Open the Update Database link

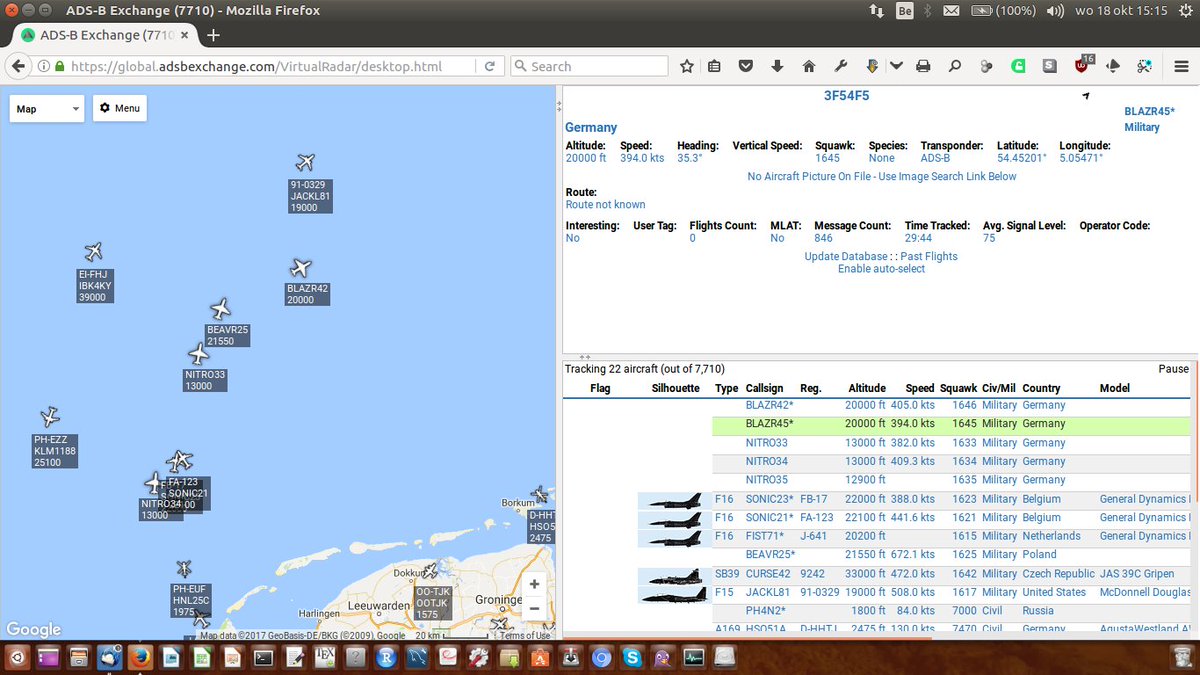[x=848, y=257]
